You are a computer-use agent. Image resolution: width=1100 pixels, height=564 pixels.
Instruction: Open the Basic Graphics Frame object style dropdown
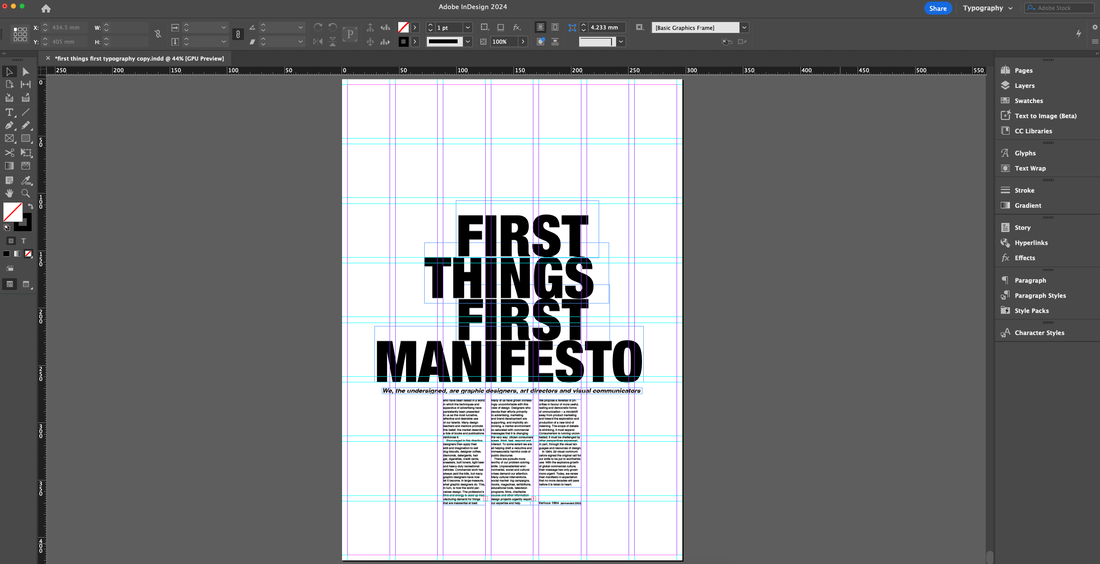pos(744,27)
